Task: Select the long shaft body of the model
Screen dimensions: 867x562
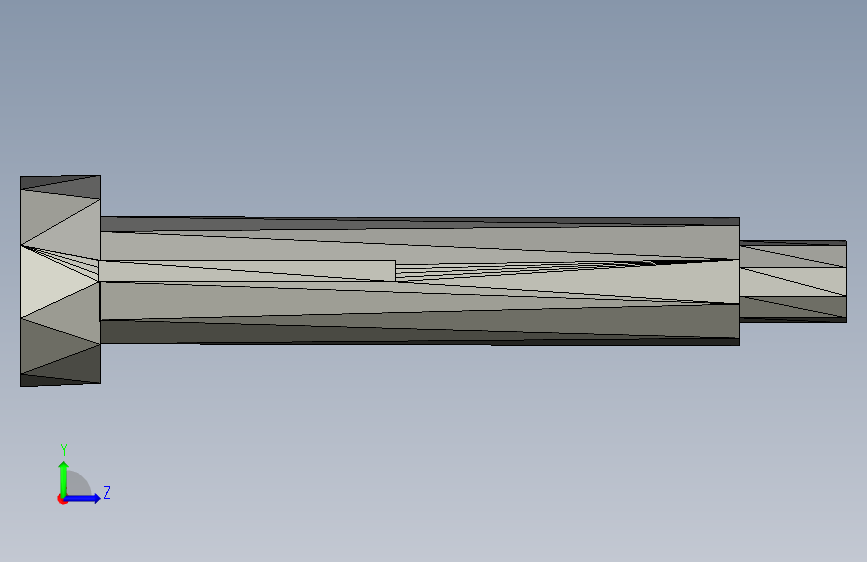Action: (420, 281)
